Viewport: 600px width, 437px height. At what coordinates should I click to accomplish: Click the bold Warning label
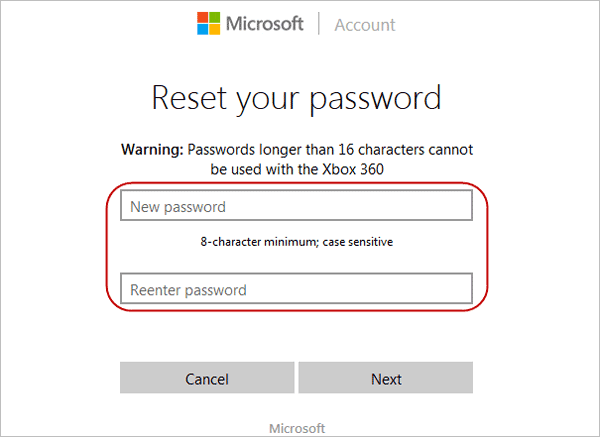tap(152, 149)
